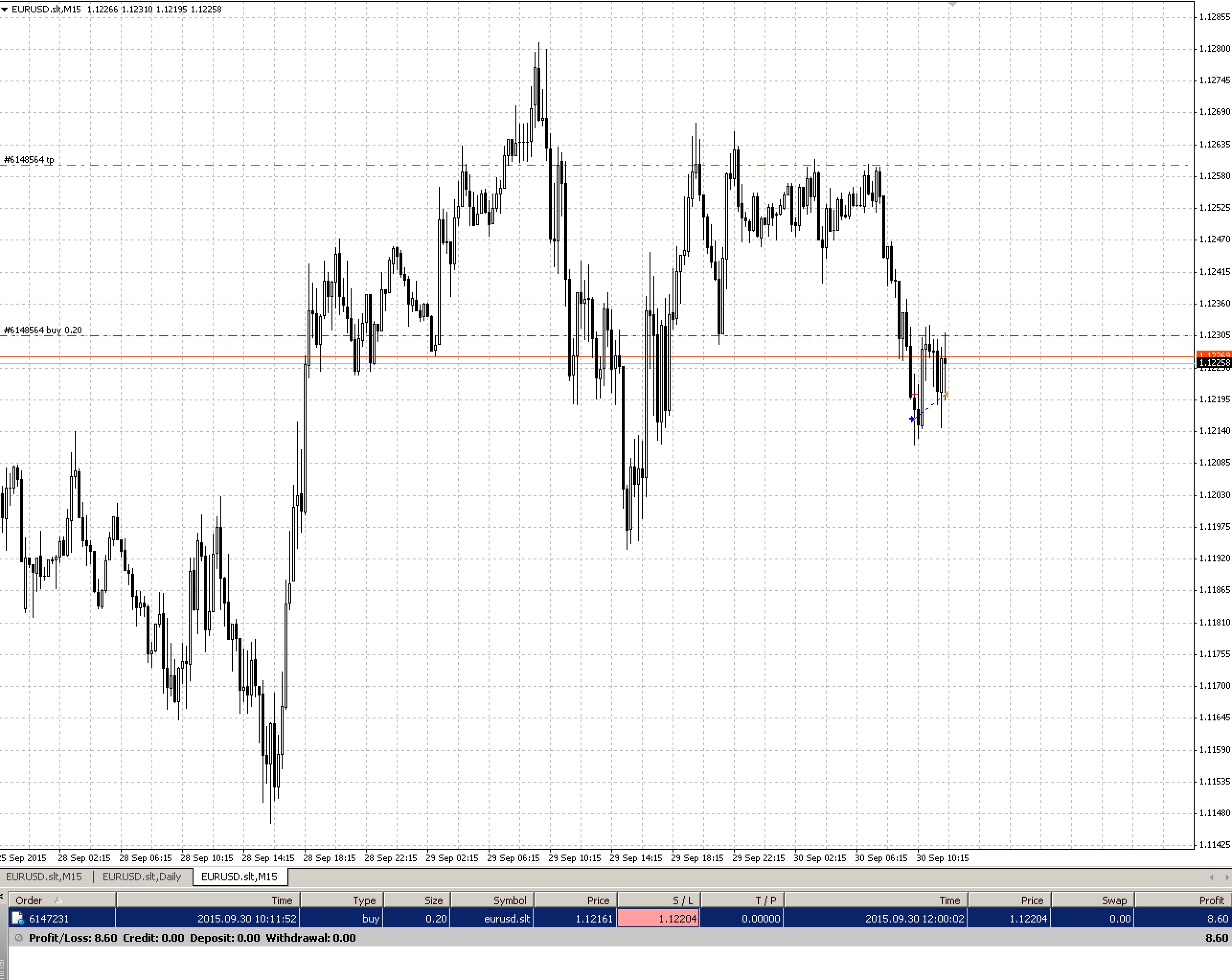Click the gold close-trade arrow marker
The image size is (1232, 980).
(947, 394)
